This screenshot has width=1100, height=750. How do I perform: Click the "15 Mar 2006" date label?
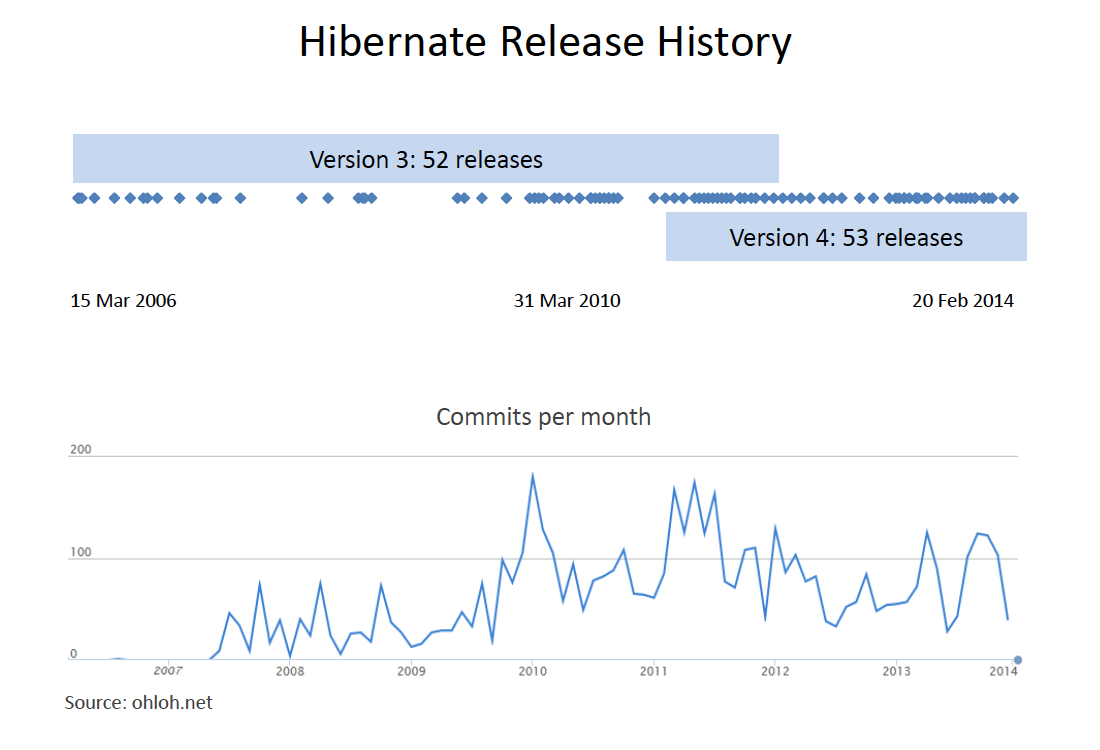tap(123, 301)
